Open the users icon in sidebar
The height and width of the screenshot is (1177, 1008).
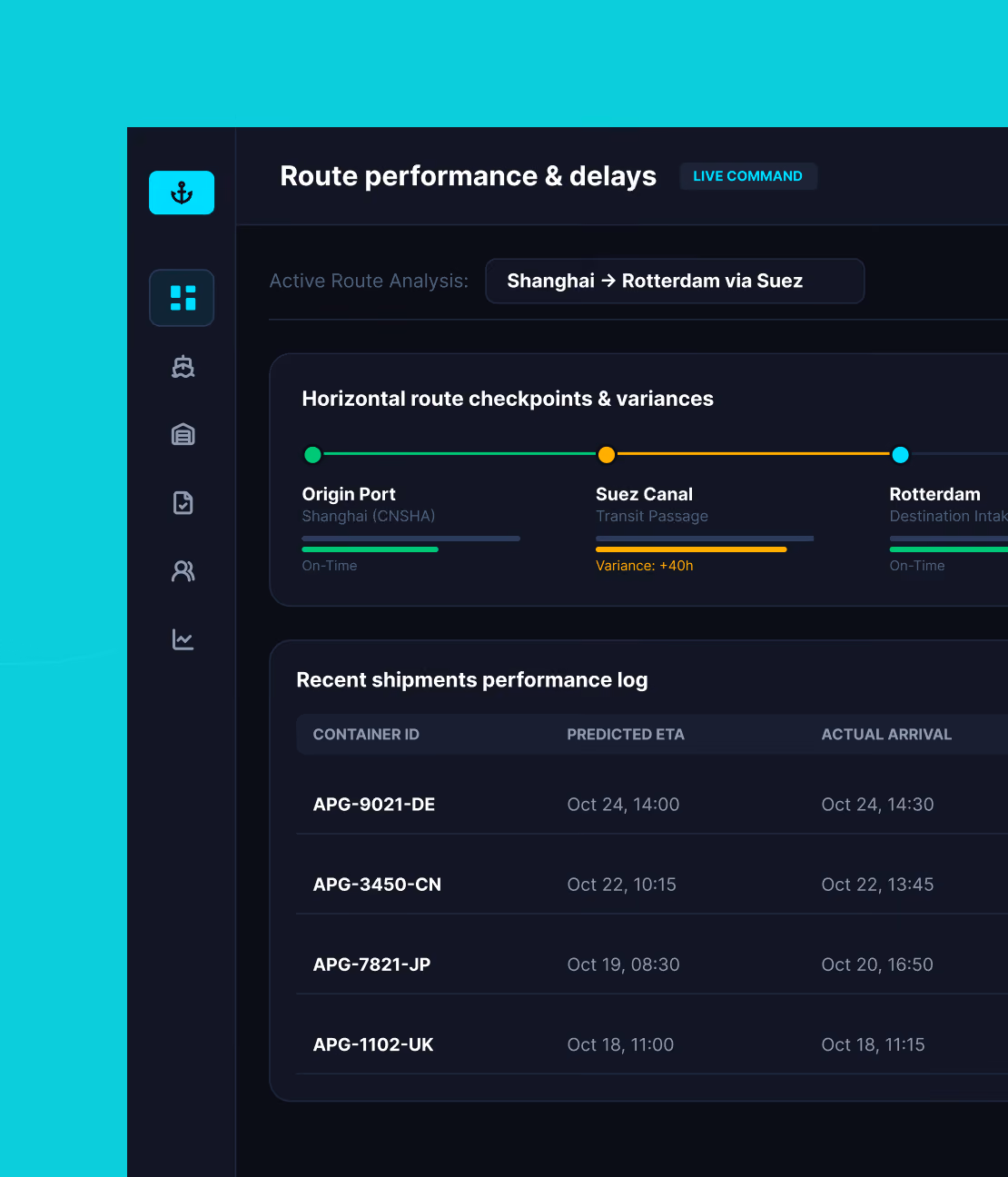coord(183,570)
